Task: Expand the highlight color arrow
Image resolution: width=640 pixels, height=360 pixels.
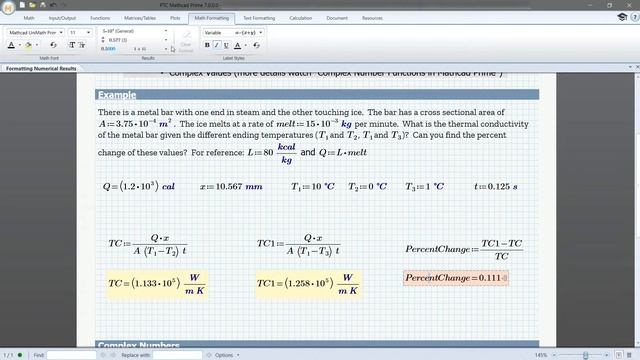Action: 37,45
